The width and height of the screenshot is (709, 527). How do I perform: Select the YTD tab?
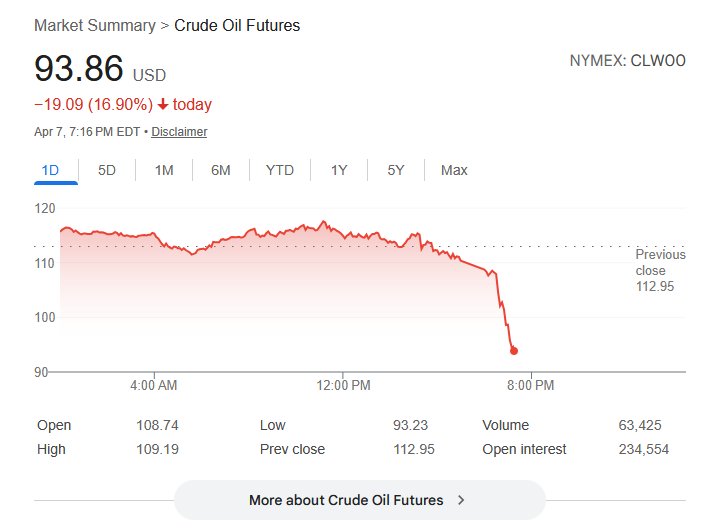click(x=280, y=170)
